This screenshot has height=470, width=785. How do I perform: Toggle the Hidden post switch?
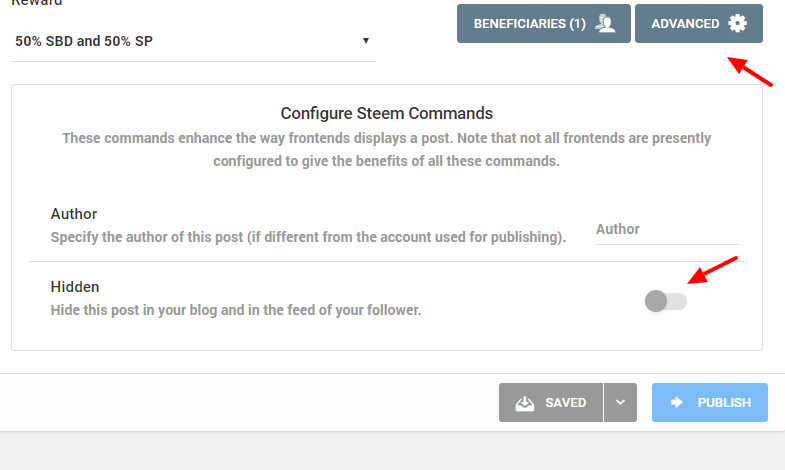point(666,300)
